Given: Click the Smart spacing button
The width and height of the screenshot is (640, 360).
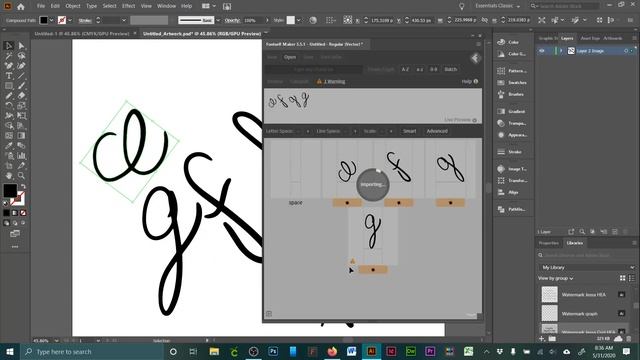Looking at the screenshot, I should click(x=409, y=131).
